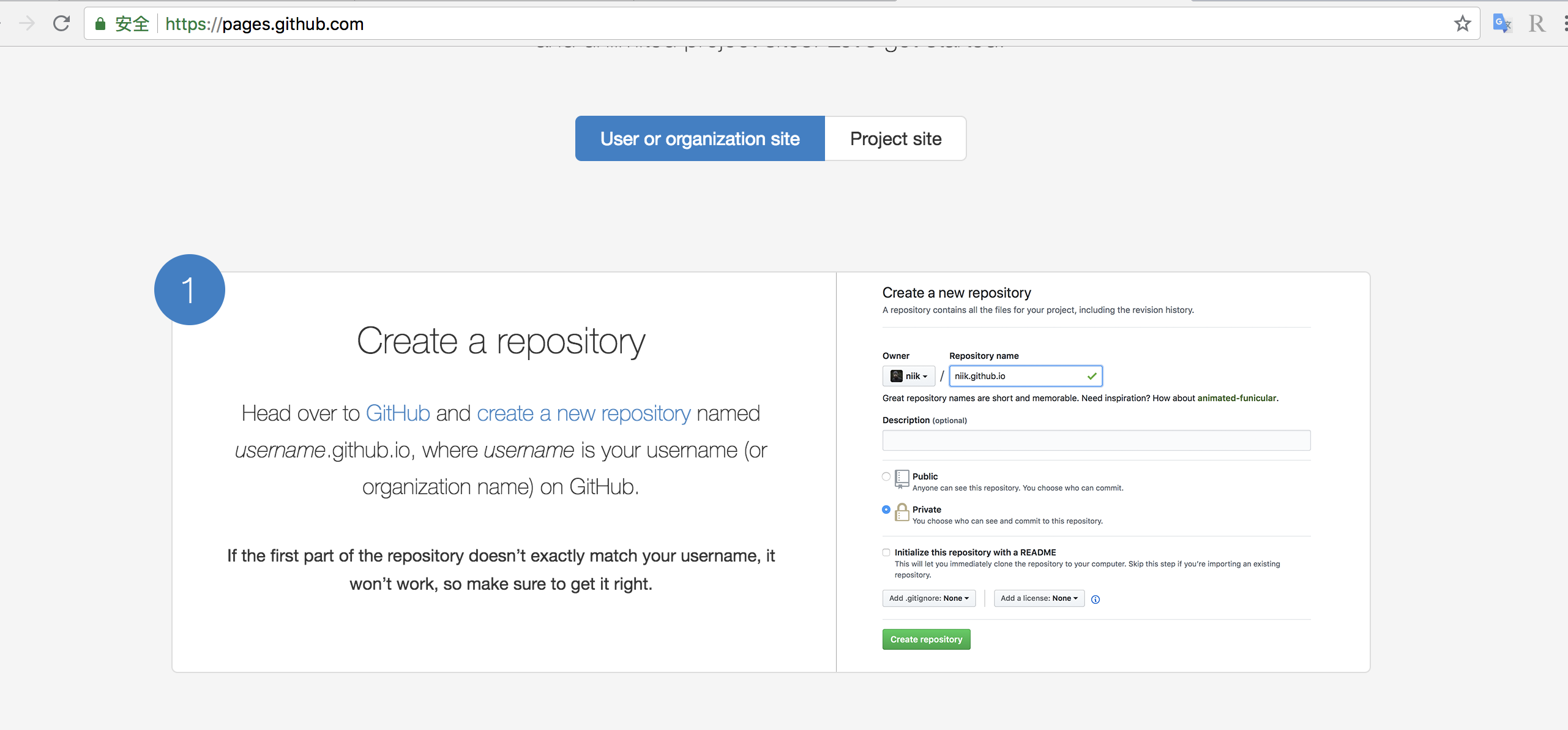Viewport: 1568px width, 730px height.
Task: Click the browser address bar URL
Action: pos(264,24)
